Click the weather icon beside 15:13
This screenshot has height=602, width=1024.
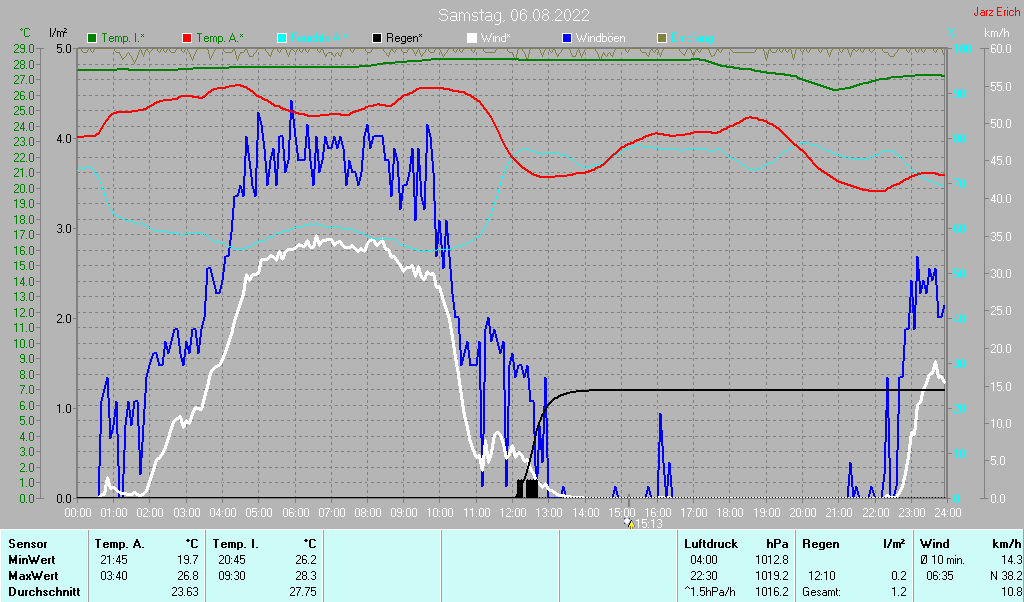(x=628, y=522)
